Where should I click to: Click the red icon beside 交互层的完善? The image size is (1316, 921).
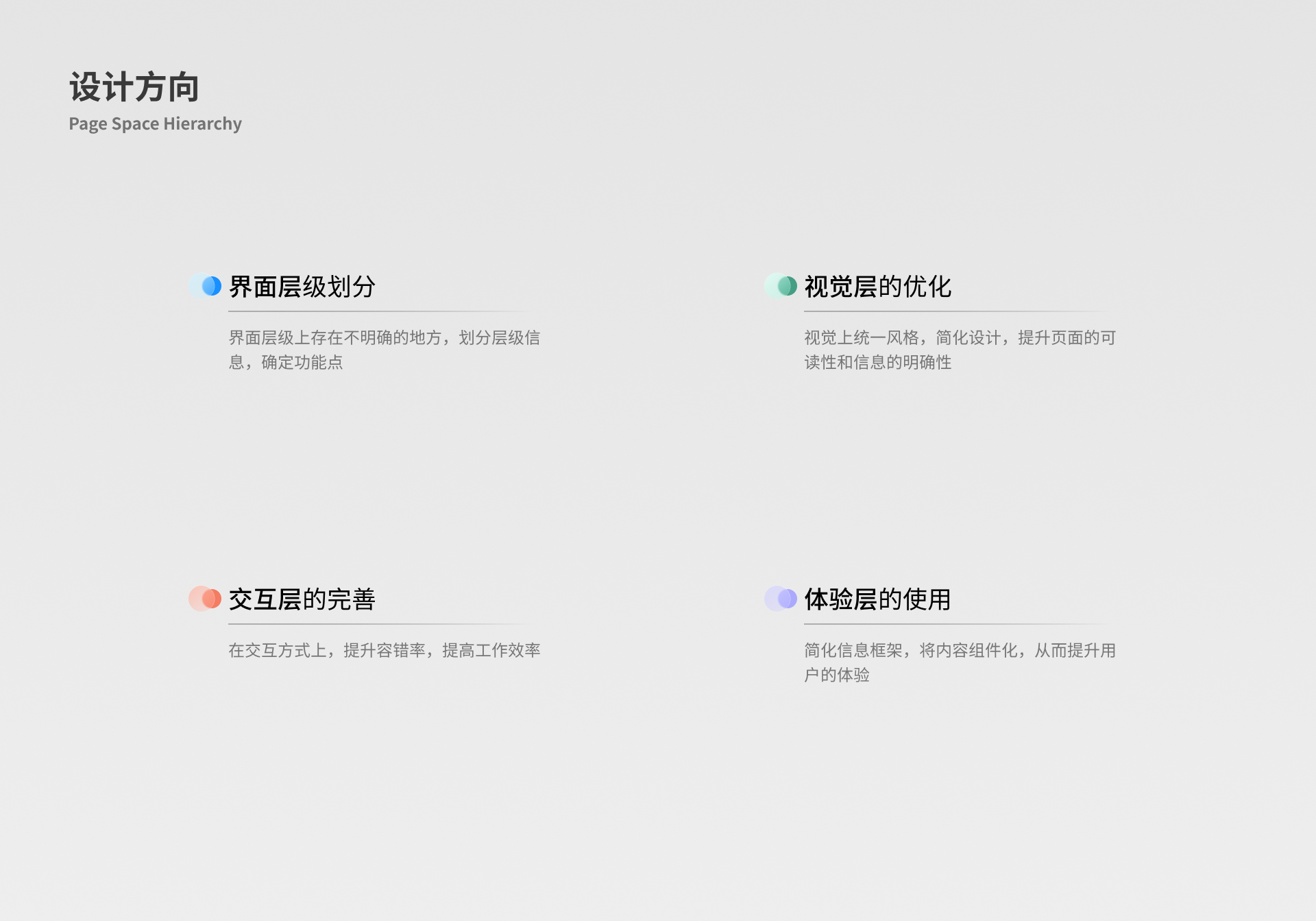pos(205,598)
